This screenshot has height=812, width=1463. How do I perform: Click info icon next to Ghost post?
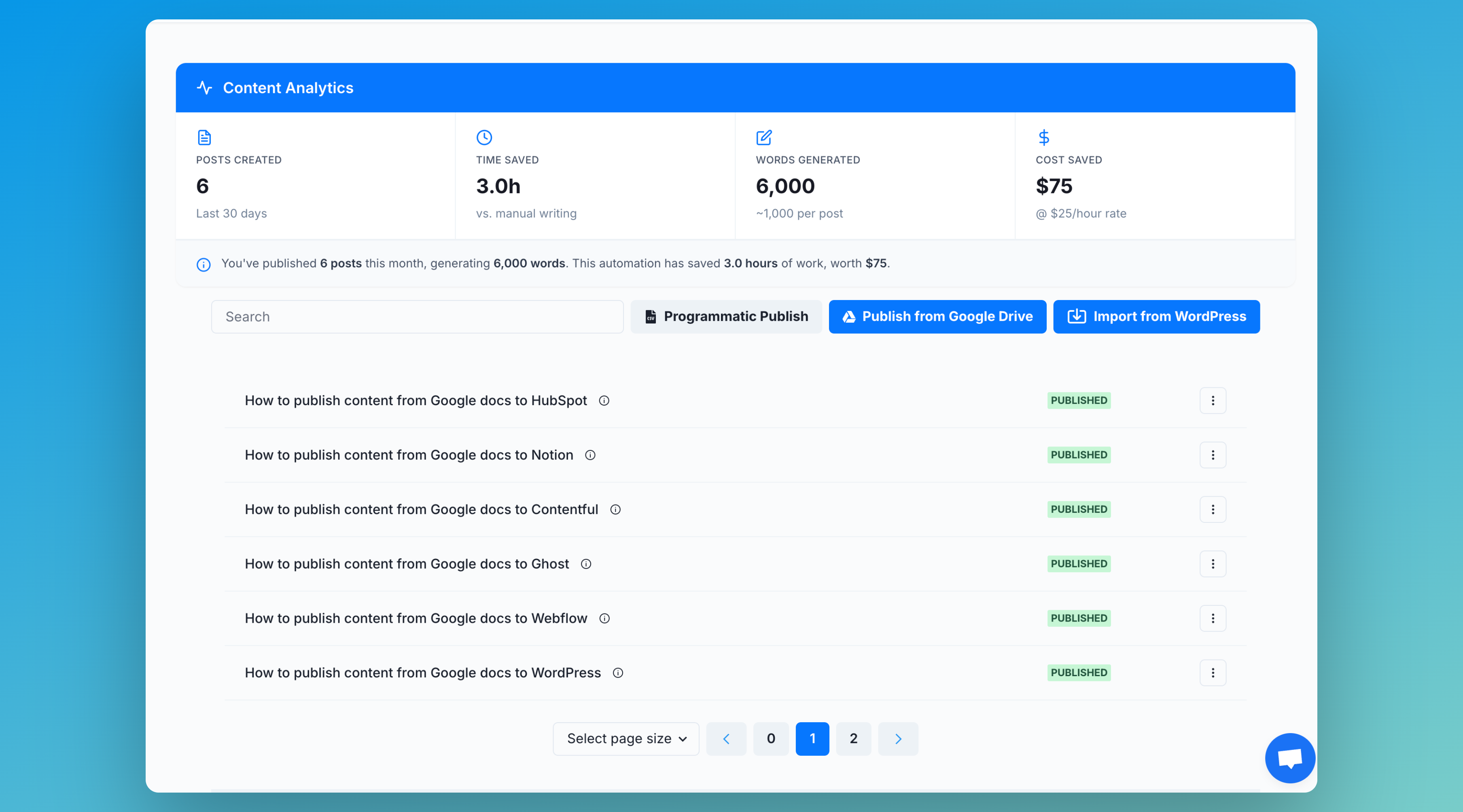[586, 564]
